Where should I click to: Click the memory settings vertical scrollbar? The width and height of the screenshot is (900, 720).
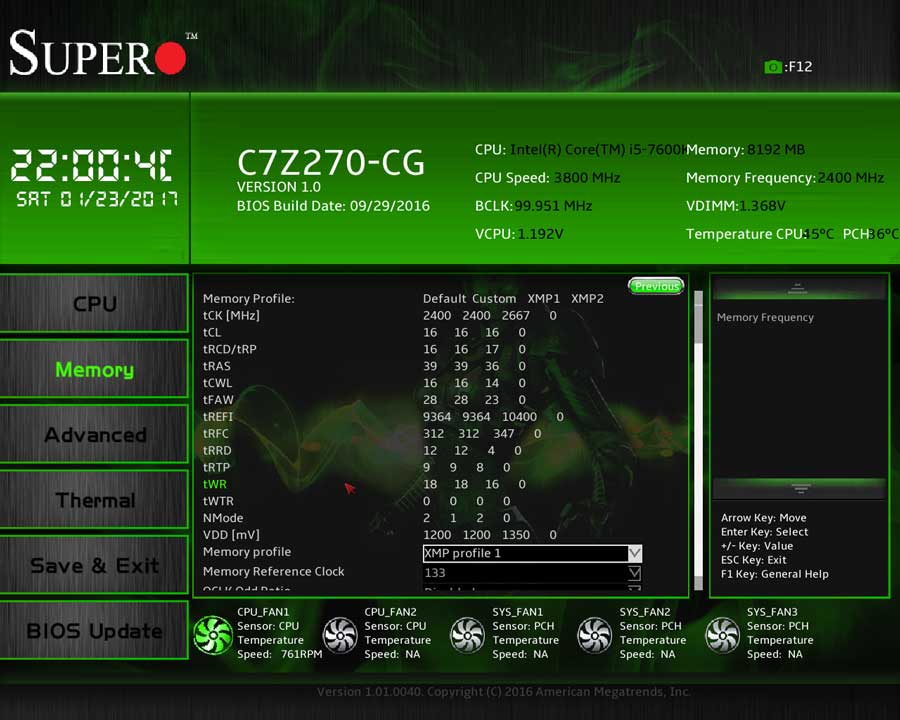699,440
